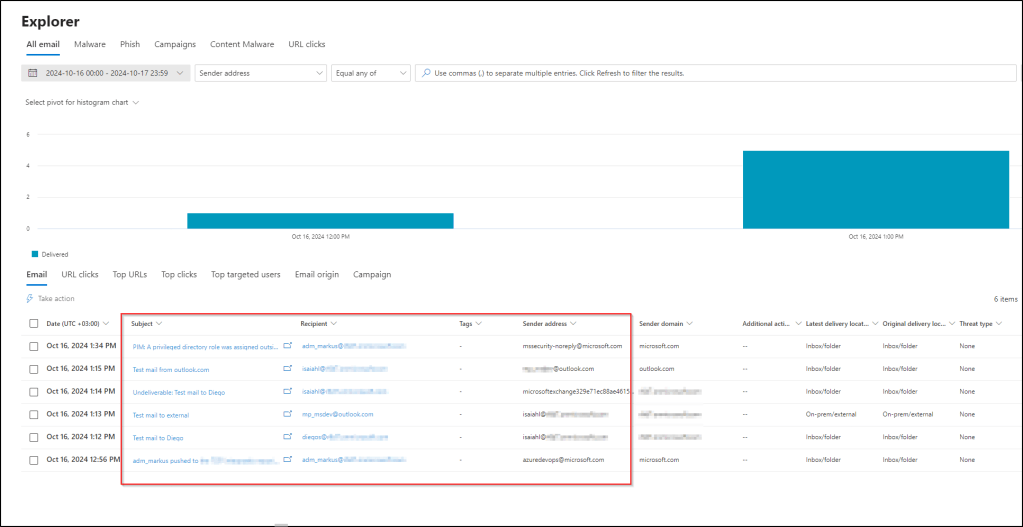1023x527 pixels.
Task: Switch to the Phish tab
Action: [x=130, y=44]
